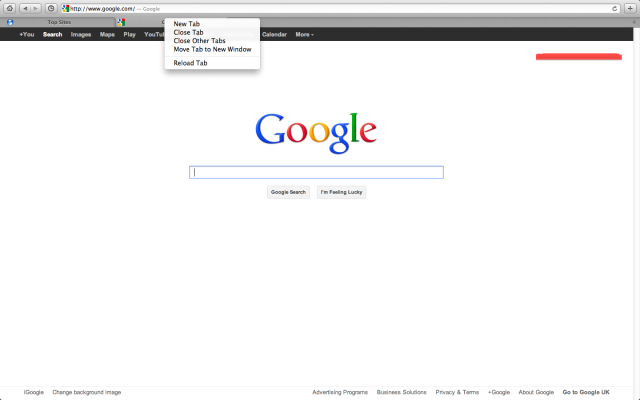Open the history clock button
This screenshot has height=400, width=640.
point(51,8)
